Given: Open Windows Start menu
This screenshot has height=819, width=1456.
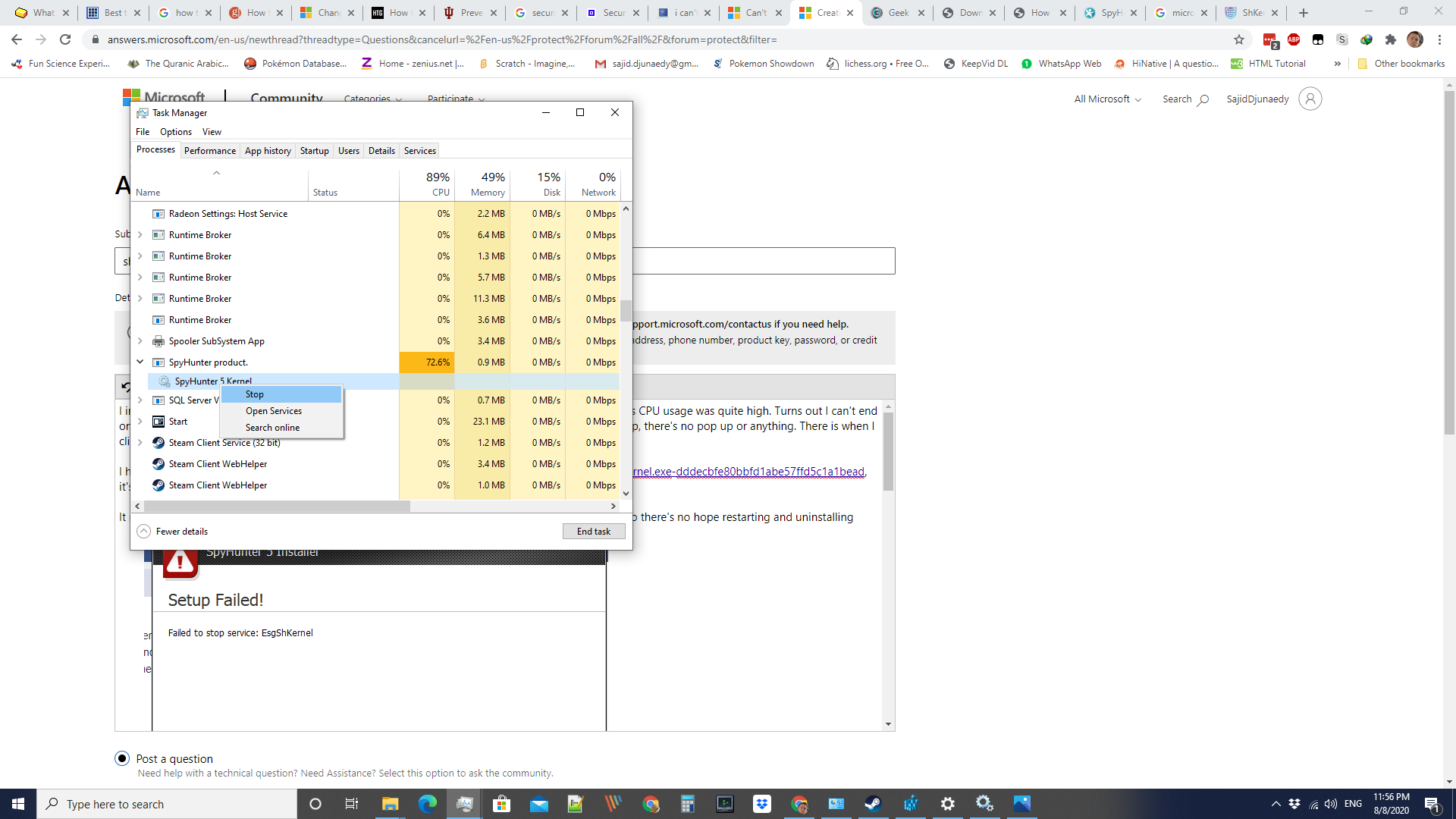Looking at the screenshot, I should (x=18, y=804).
